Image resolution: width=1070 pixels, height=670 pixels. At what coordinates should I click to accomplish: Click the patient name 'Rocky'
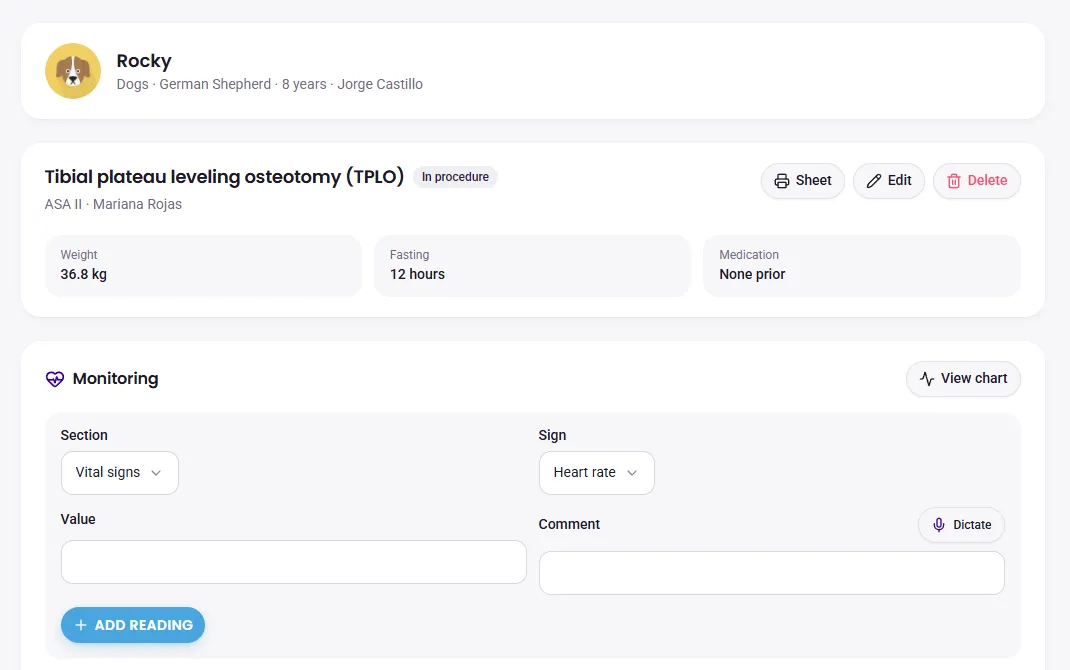(x=144, y=61)
